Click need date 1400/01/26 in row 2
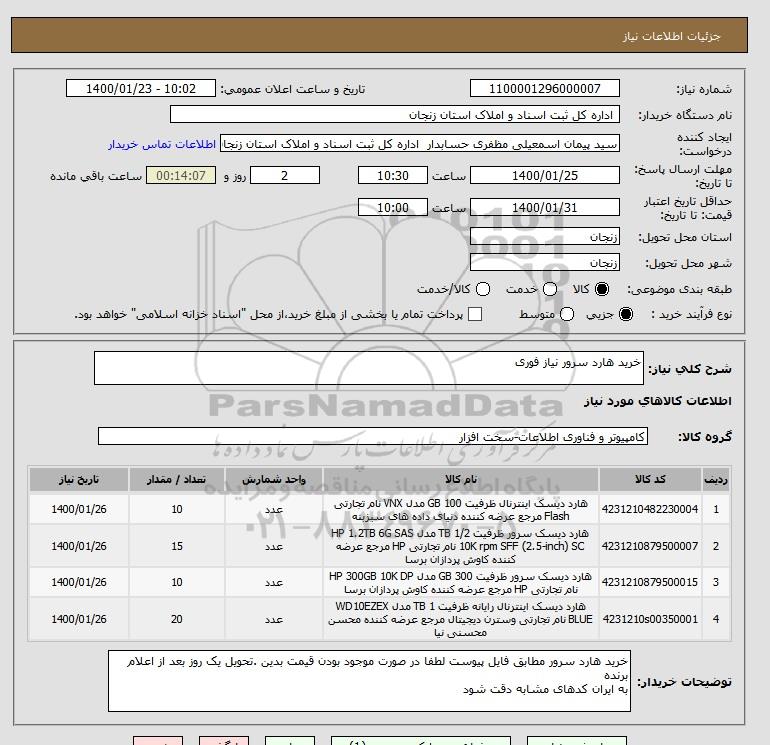 (79, 546)
